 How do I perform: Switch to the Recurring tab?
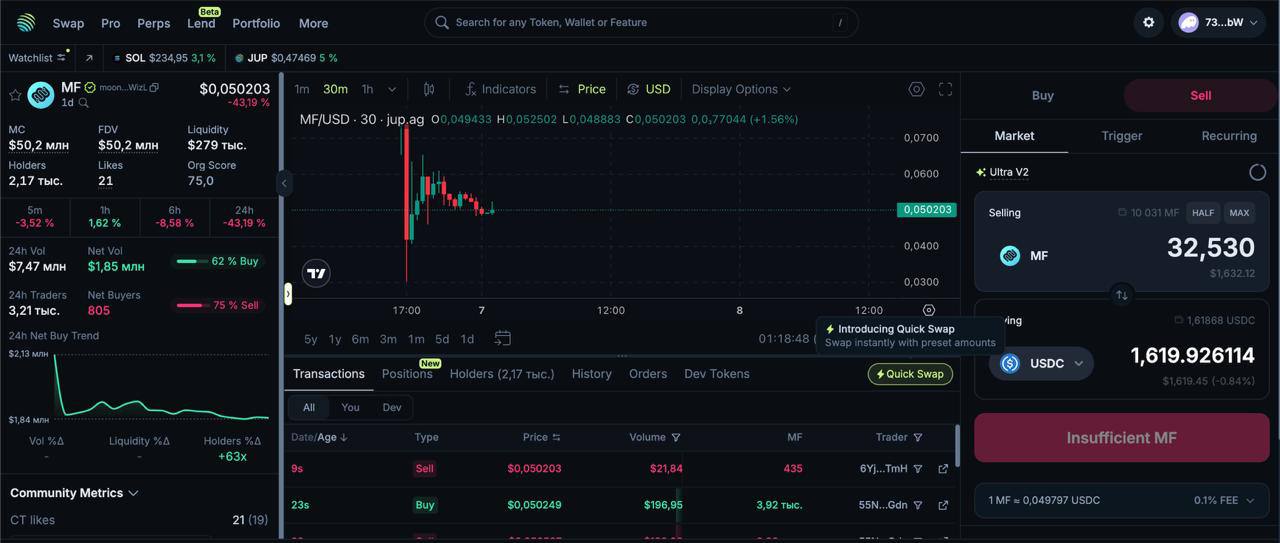tap(1228, 136)
